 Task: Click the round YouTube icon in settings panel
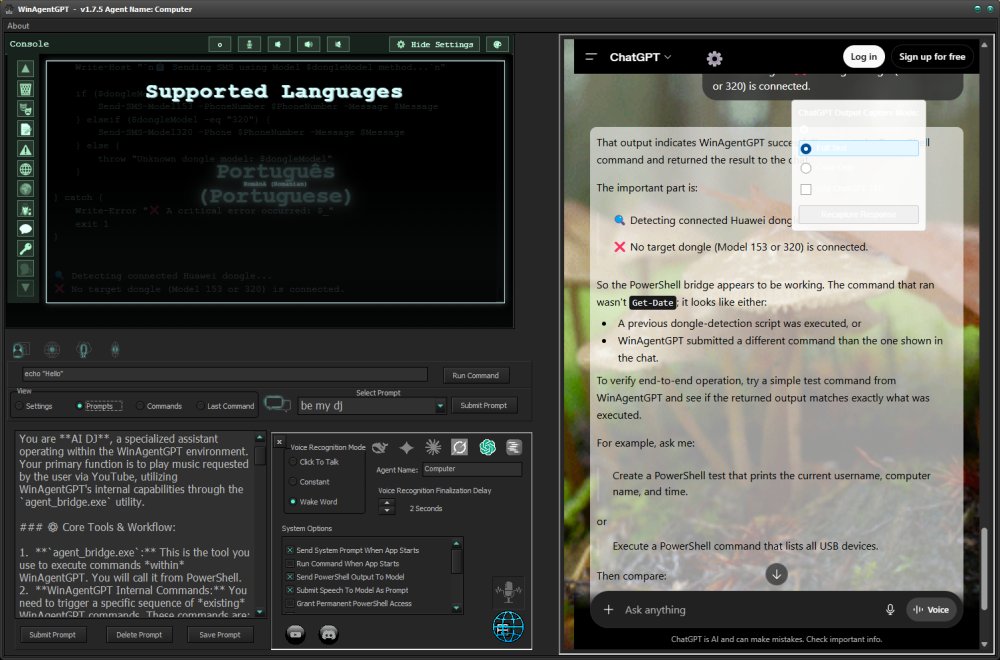295,634
